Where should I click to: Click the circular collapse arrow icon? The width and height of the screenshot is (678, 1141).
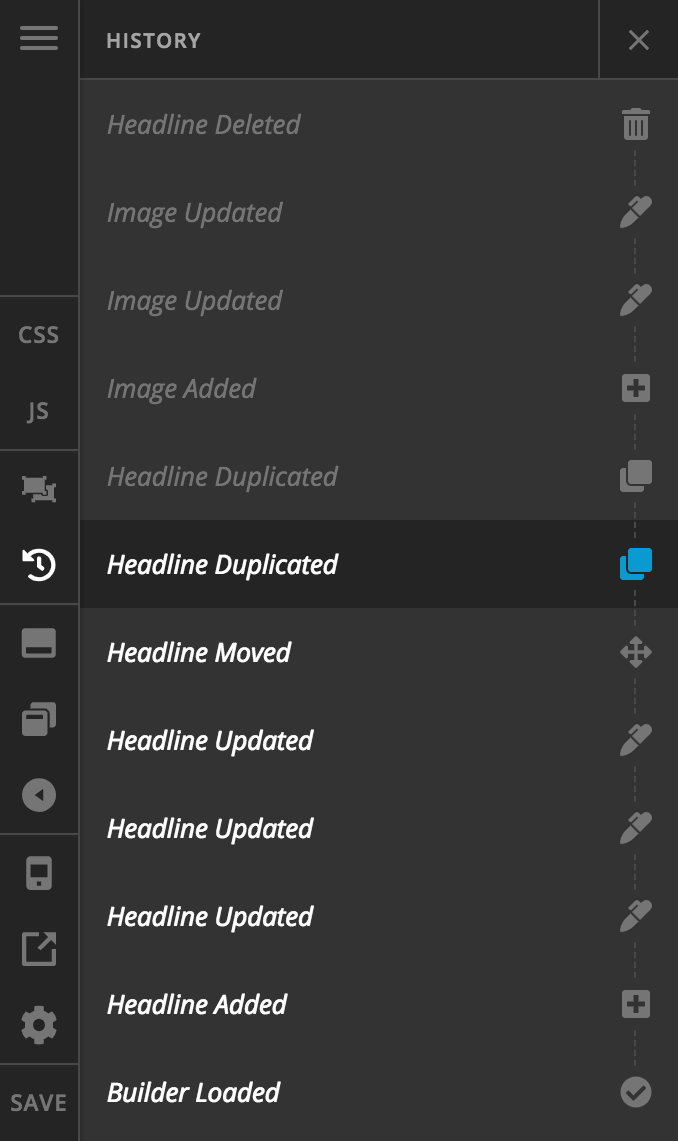38,796
